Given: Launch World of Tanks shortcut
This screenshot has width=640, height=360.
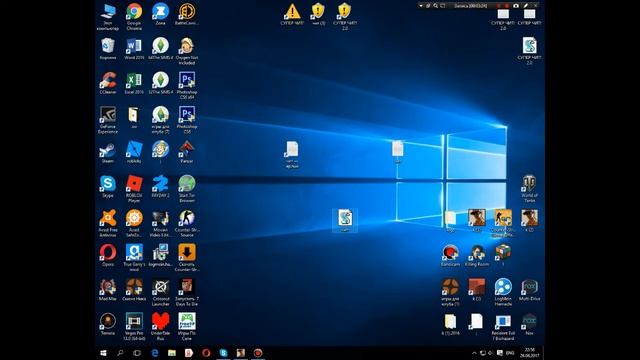Looking at the screenshot, I should (529, 188).
